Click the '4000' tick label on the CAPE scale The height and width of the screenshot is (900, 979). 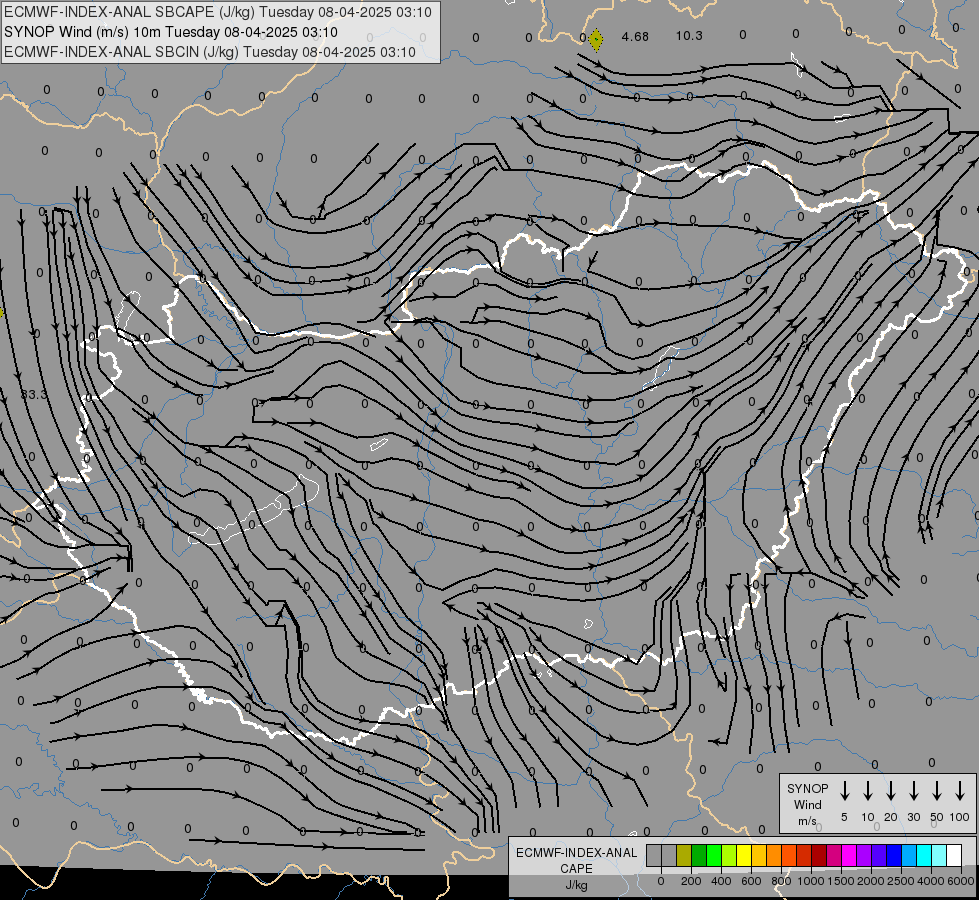click(x=931, y=881)
